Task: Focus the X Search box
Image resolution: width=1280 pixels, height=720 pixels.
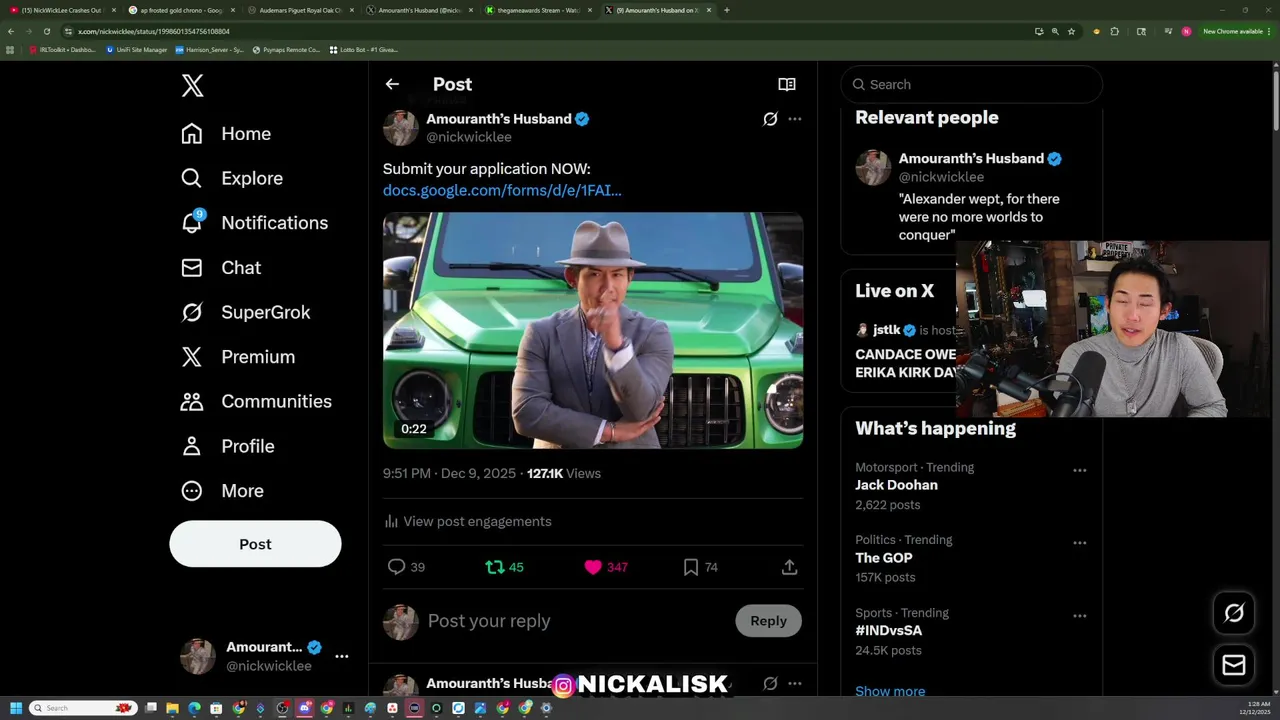Action: 971,85
